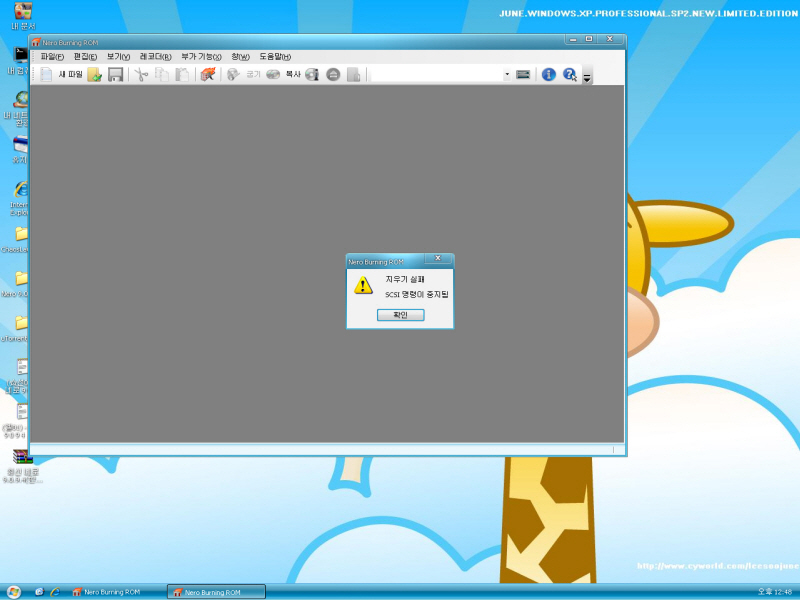The width and height of the screenshot is (800, 600).
Task: Close the erase-failed error dialog
Action: pos(437,258)
